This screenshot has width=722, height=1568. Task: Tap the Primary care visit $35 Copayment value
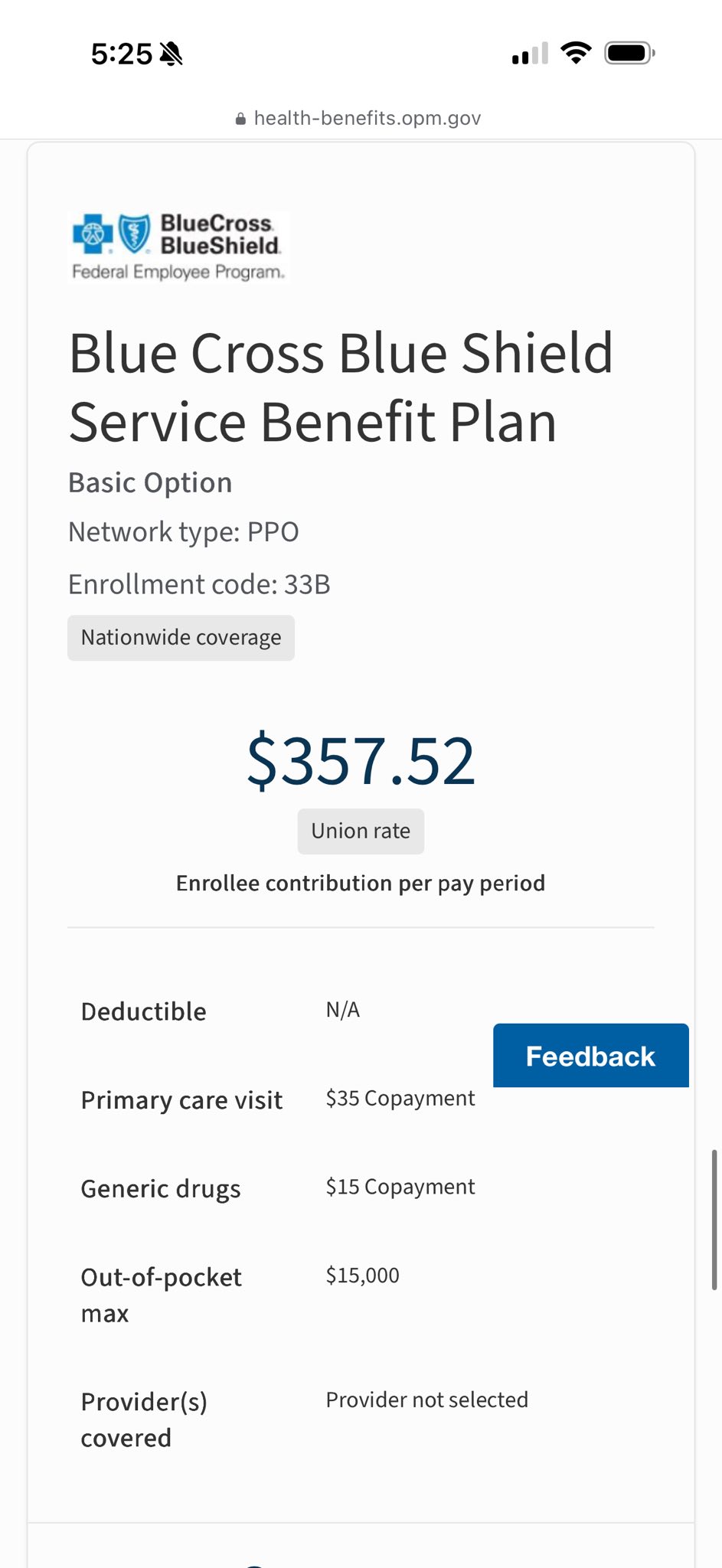400,1098
